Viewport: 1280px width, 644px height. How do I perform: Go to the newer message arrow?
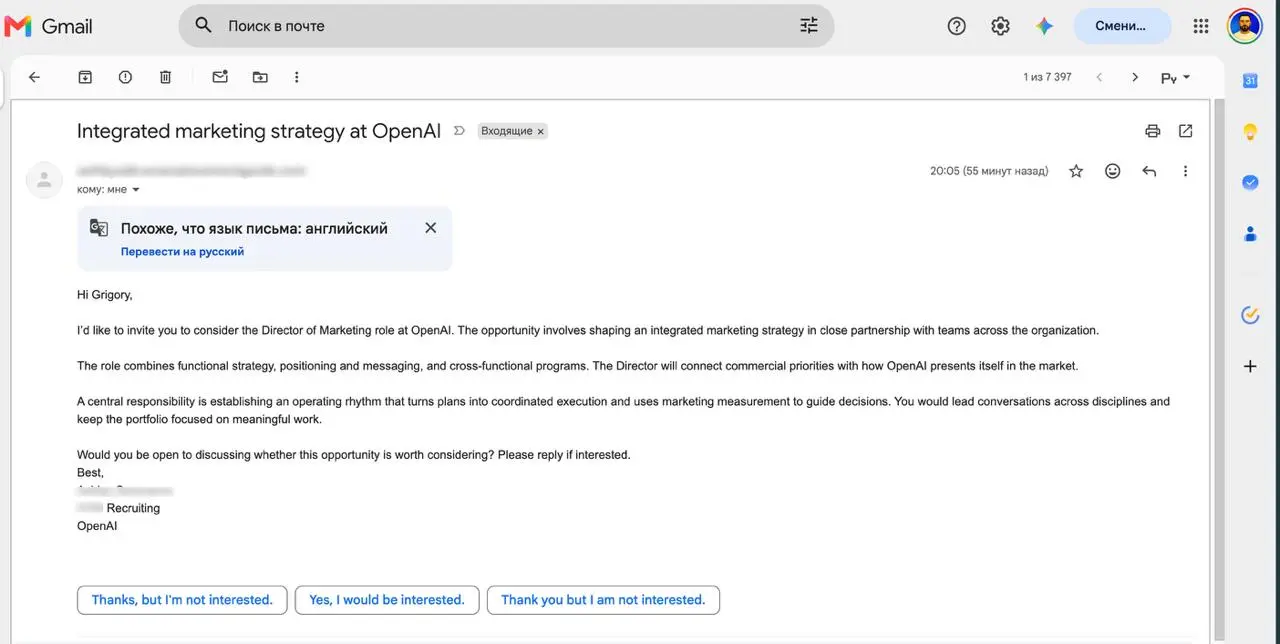pos(1099,77)
